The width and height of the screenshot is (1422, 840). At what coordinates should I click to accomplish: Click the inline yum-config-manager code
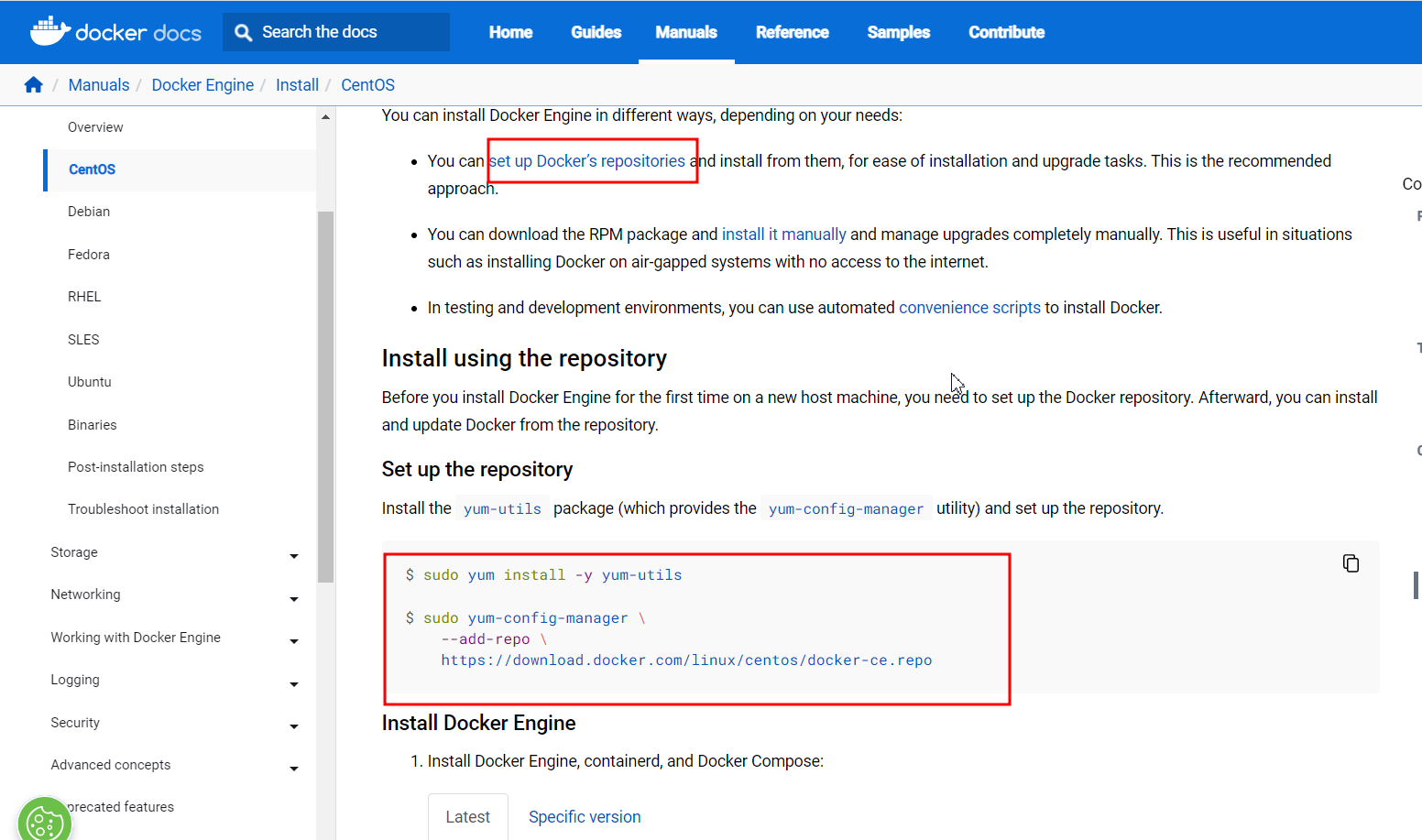tap(846, 509)
